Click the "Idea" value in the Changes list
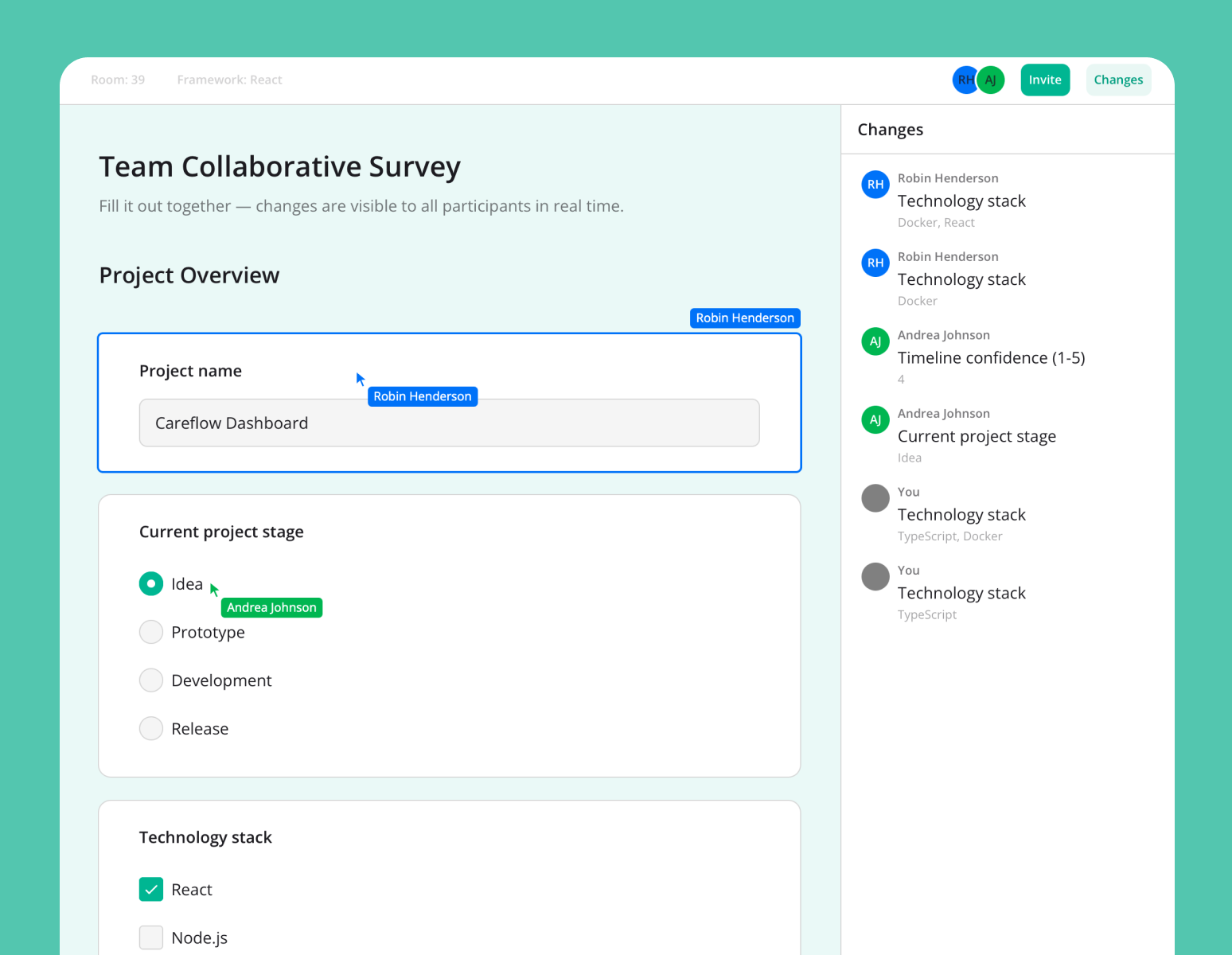Viewport: 1232px width, 955px height. click(x=910, y=458)
